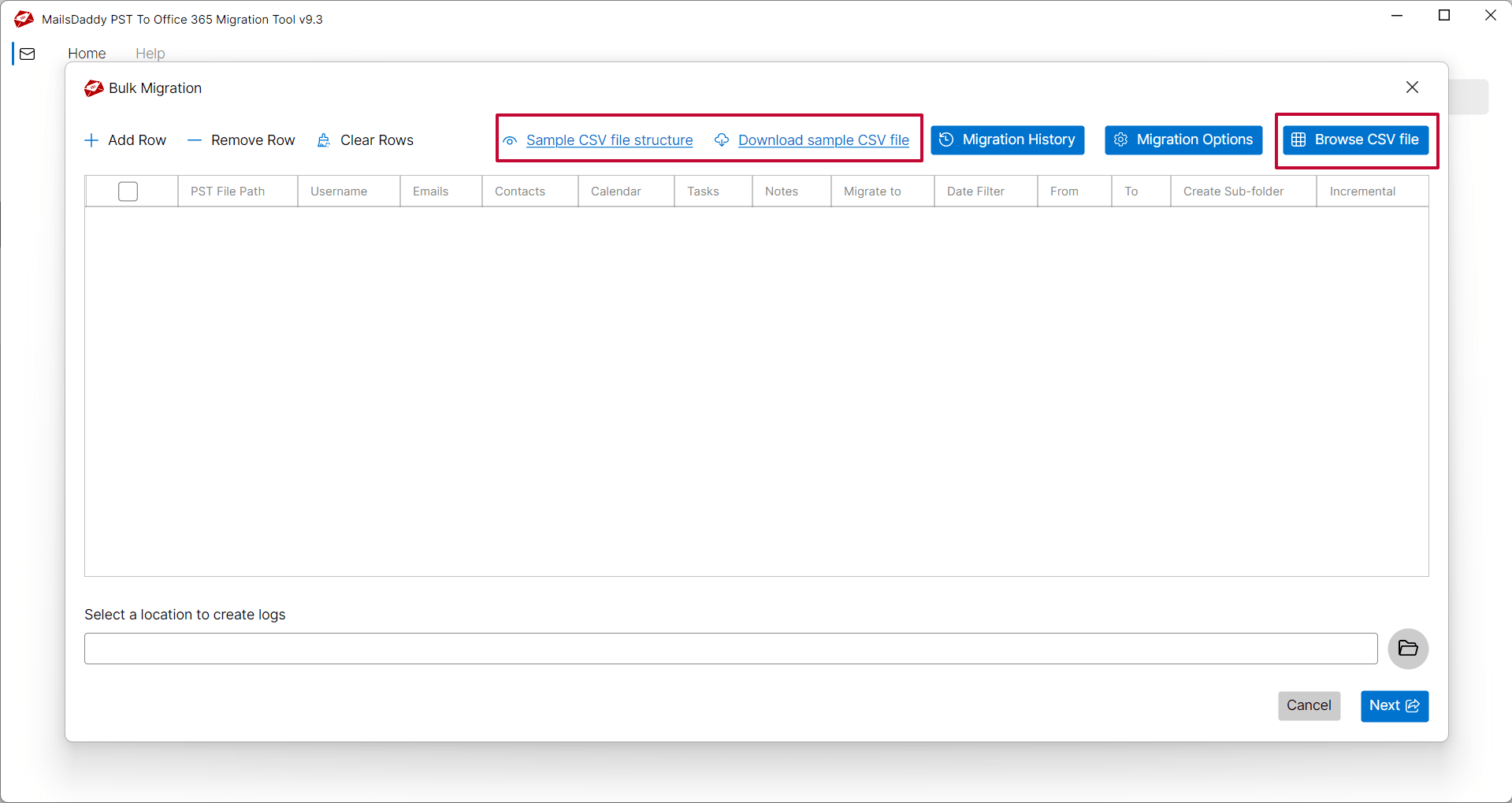The image size is (1512, 803).
Task: Proceed with the Next button
Action: (x=1394, y=705)
